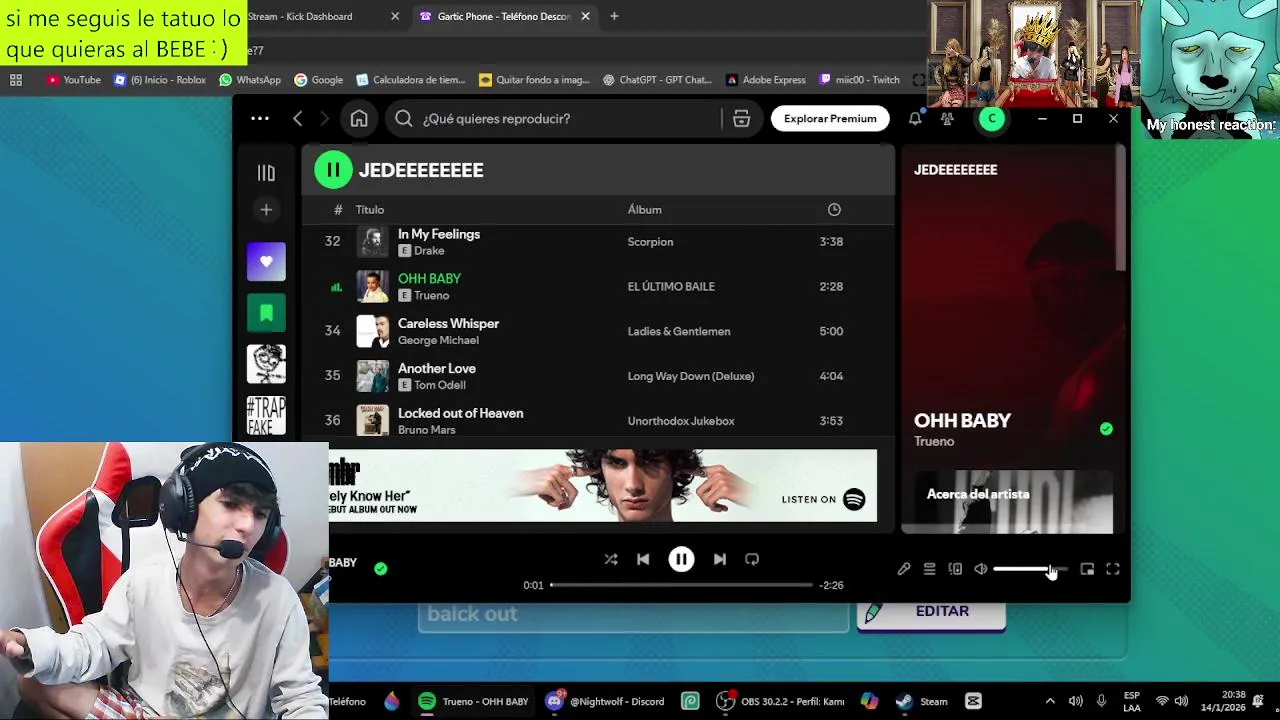1280x720 pixels.
Task: Open the EL ÚLTIMO BAILE album link
Action: [x=671, y=287]
